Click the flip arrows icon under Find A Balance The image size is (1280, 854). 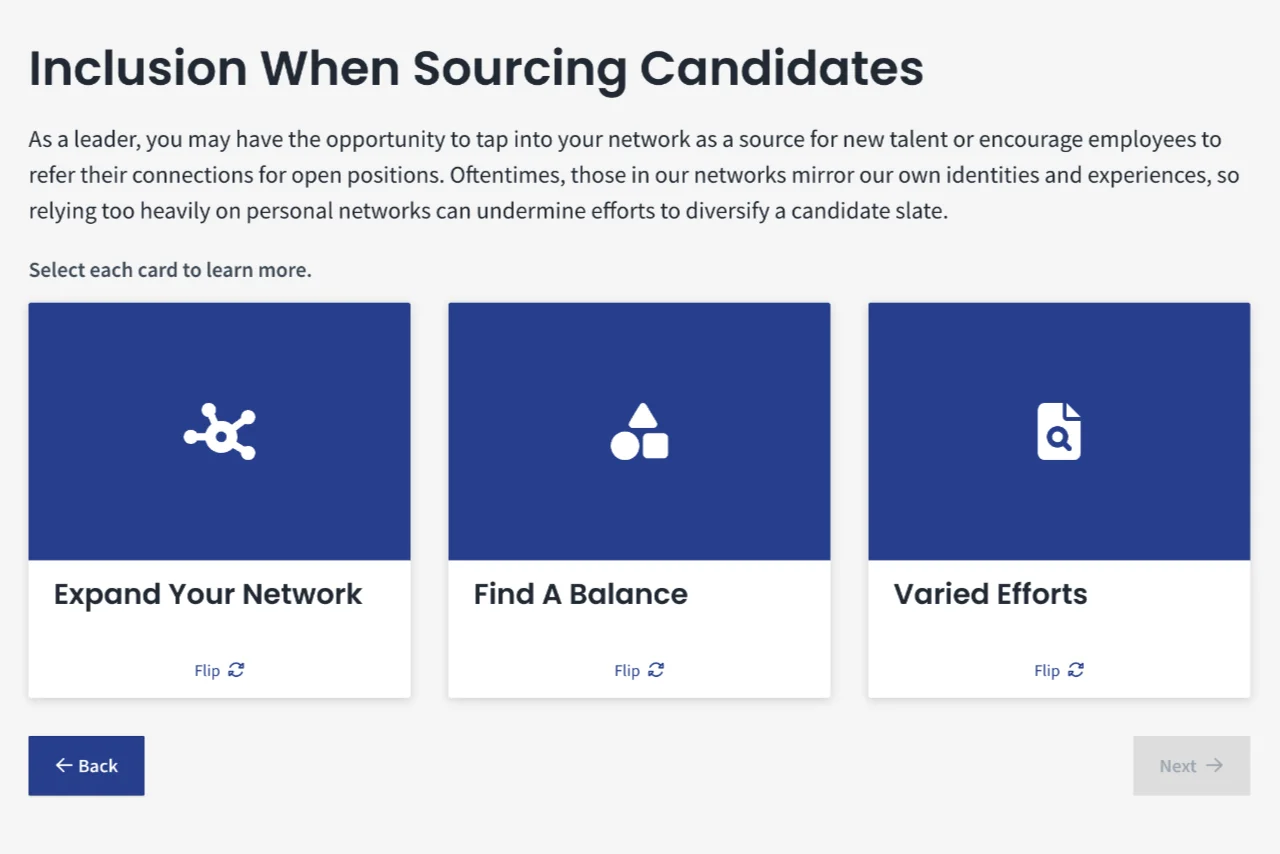[656, 670]
